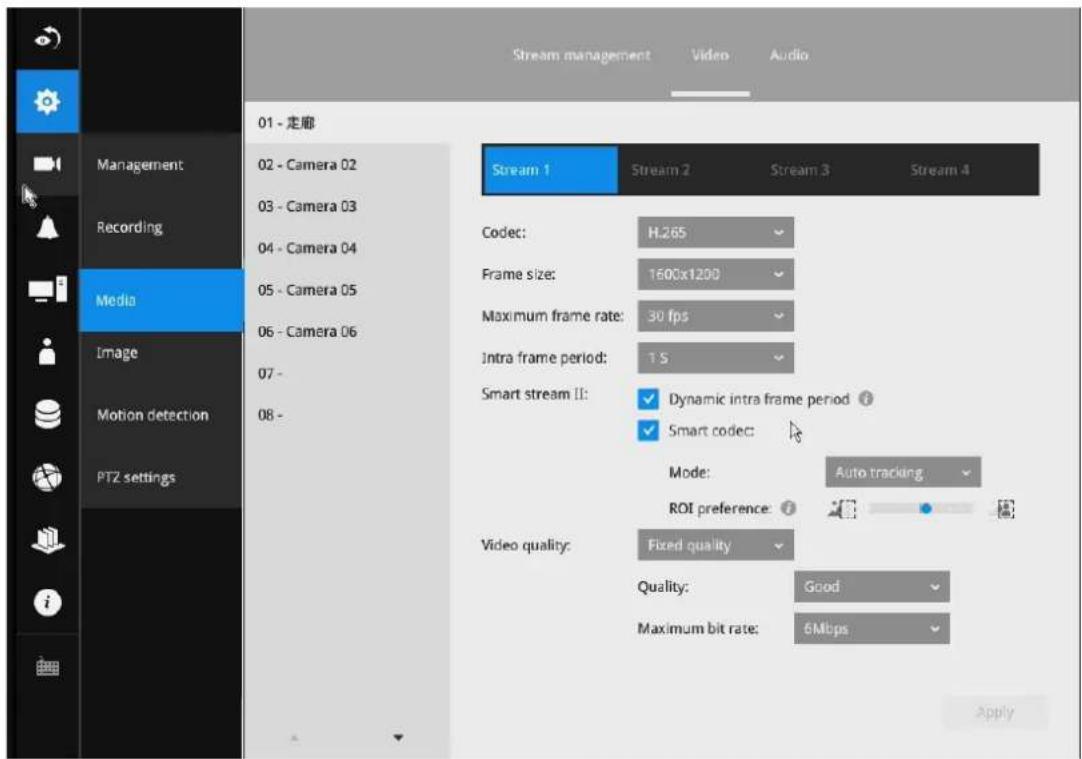This screenshot has height=759, width=1082.
Task: Open the Video quality Fixed quality dropdown
Action: (x=716, y=545)
